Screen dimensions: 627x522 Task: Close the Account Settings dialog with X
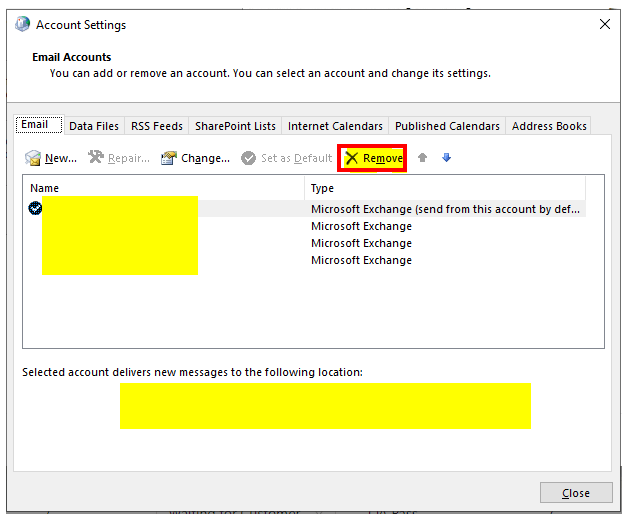point(605,24)
